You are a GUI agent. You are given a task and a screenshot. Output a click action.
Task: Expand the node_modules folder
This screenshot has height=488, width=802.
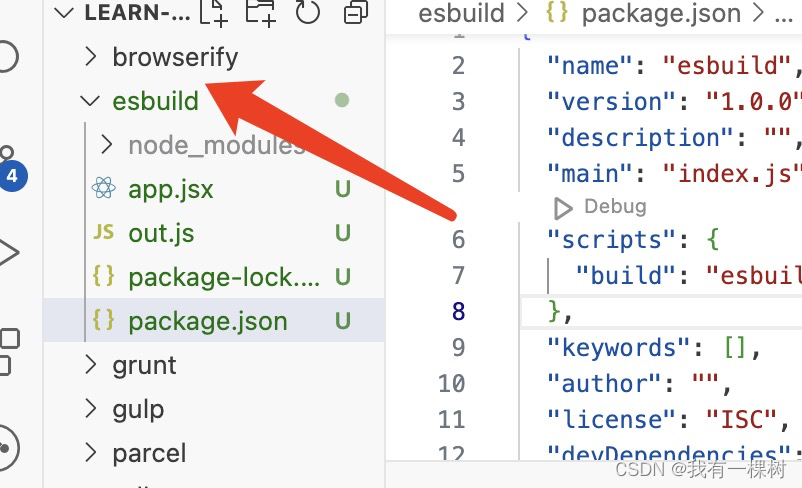[106, 145]
